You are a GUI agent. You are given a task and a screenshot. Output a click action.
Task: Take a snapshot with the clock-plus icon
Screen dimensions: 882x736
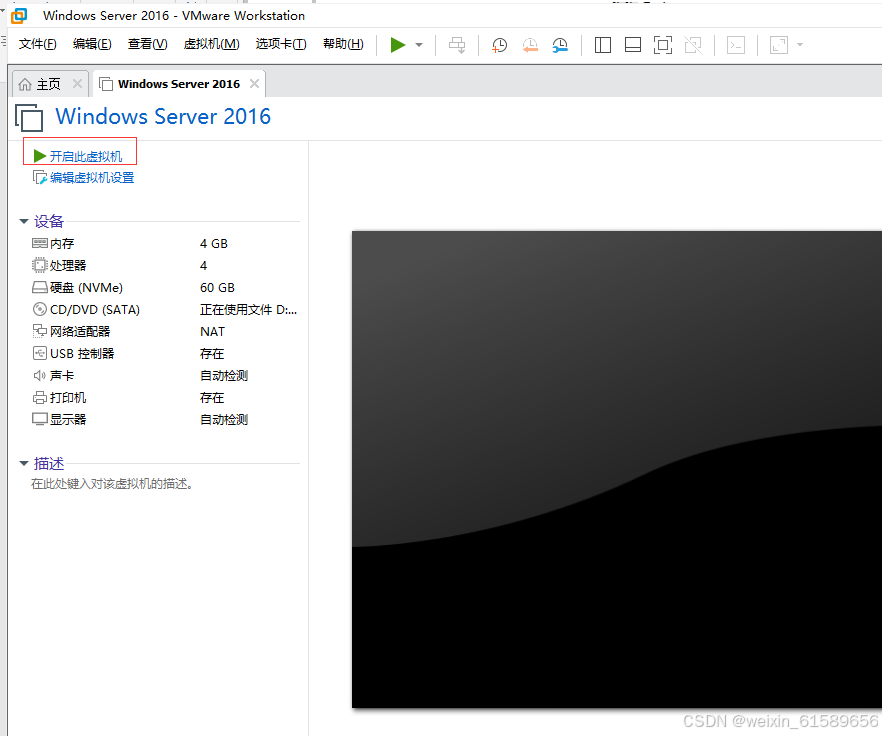(499, 45)
